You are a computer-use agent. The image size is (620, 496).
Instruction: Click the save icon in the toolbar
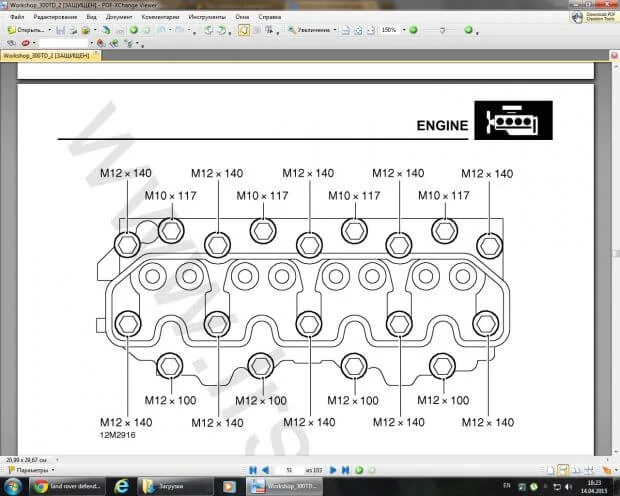pyautogui.click(x=58, y=30)
